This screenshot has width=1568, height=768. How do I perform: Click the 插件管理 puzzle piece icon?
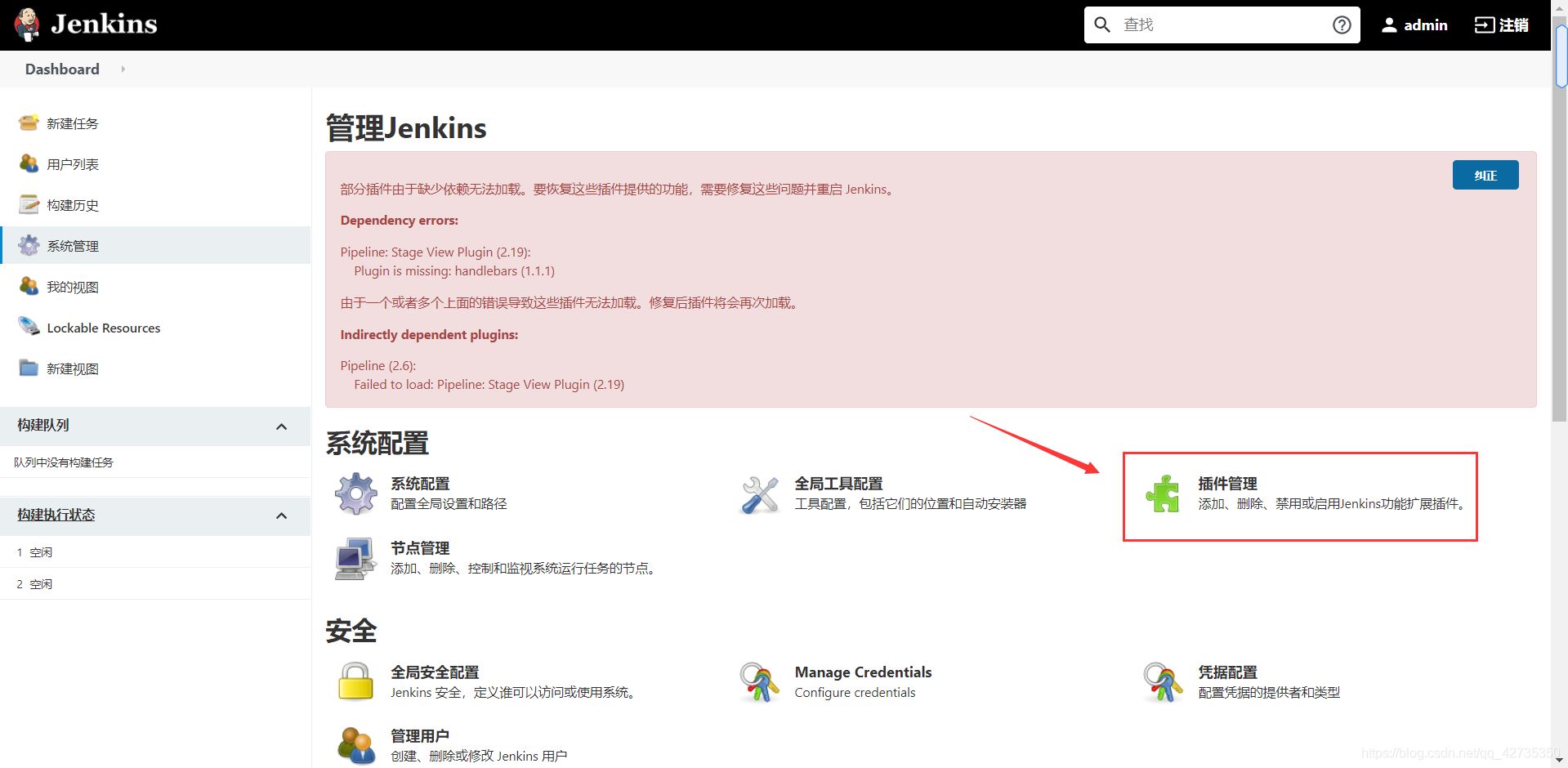coord(1163,493)
